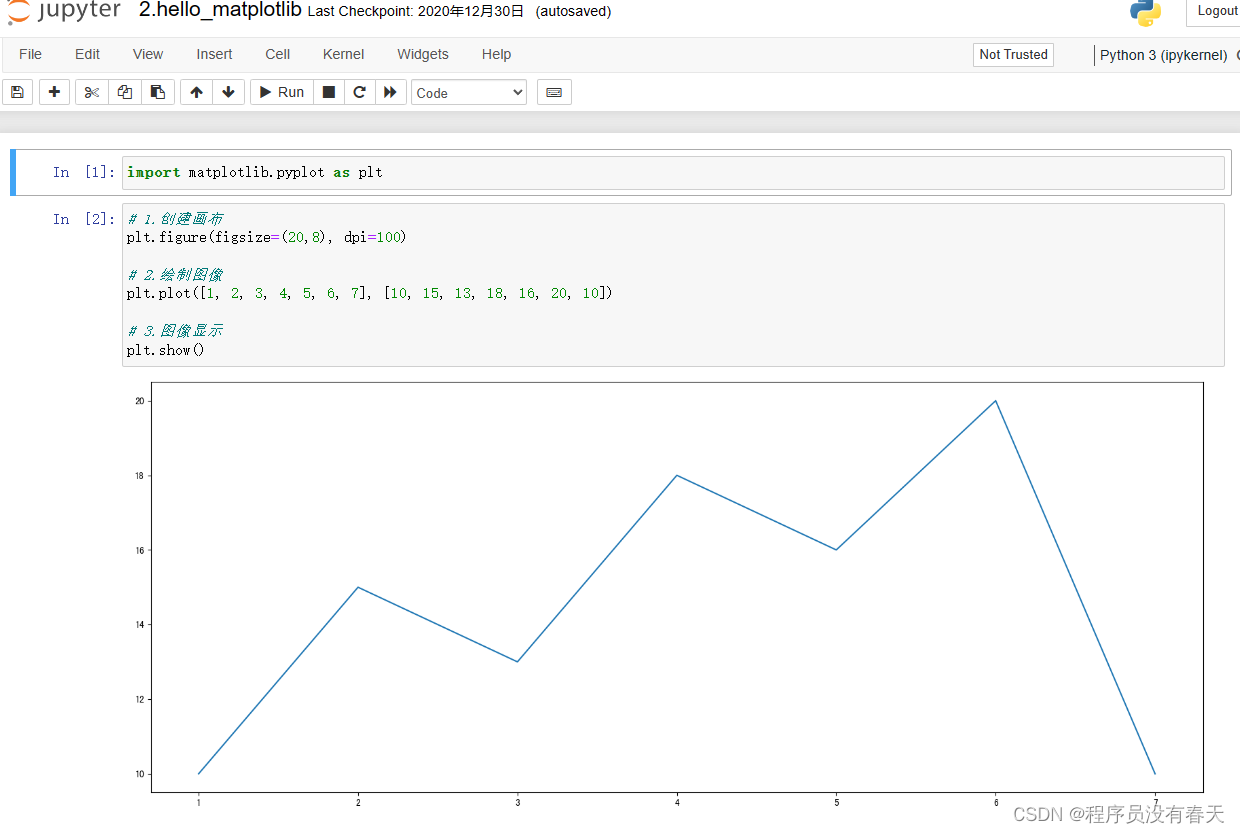Open the cell type dropdown showing Code
Viewport: 1240px width, 833px height.
tap(468, 91)
